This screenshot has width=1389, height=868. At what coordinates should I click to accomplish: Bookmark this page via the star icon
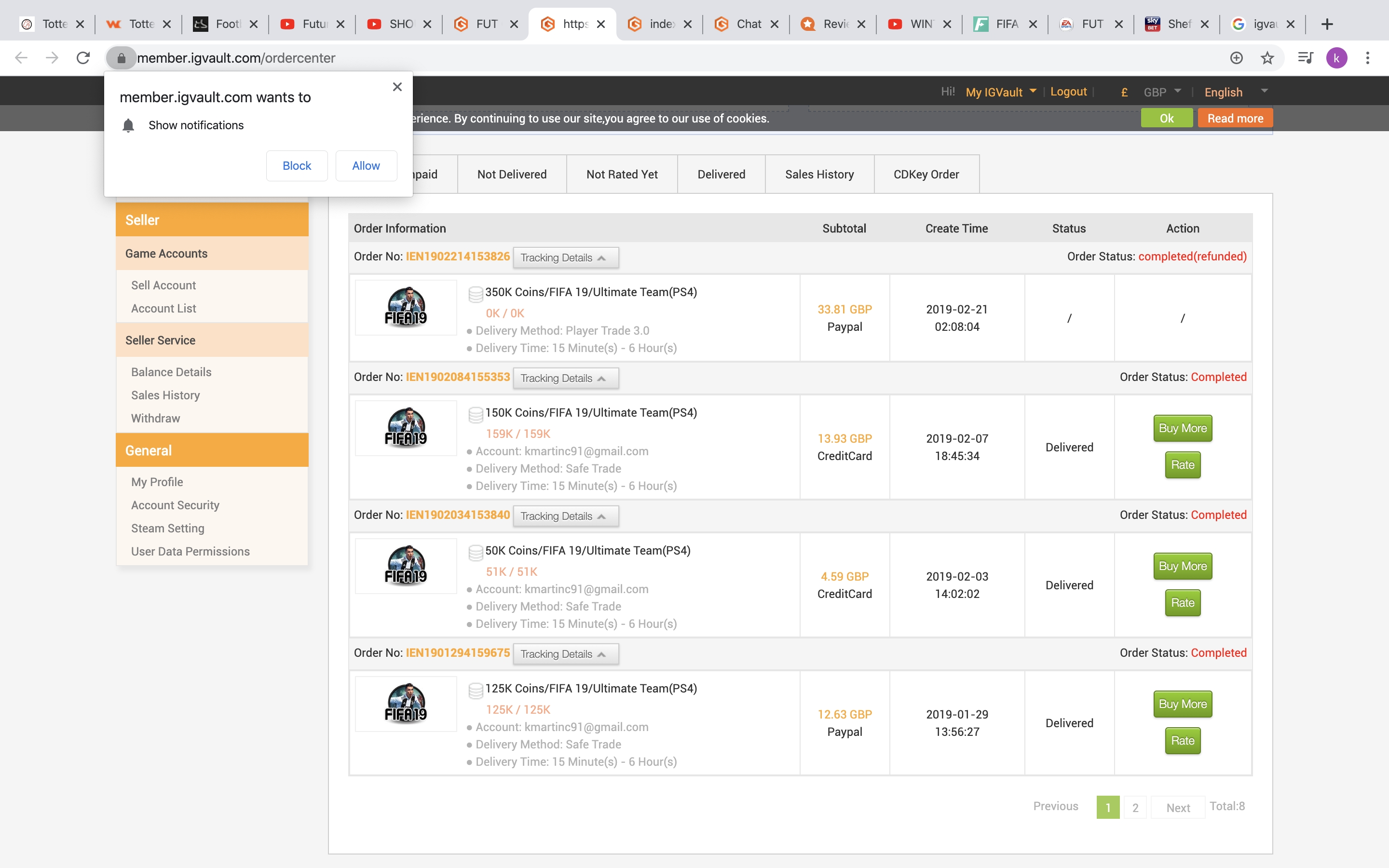coord(1267,57)
